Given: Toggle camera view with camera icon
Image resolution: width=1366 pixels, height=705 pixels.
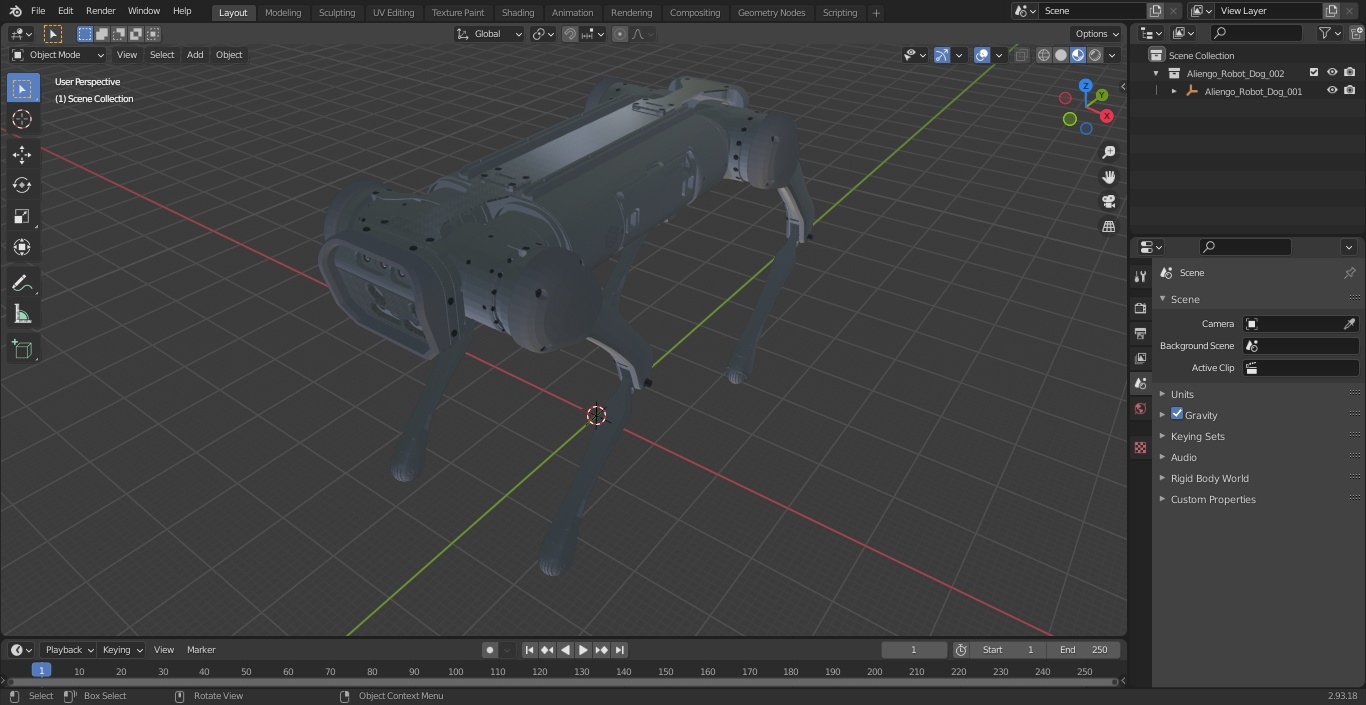Looking at the screenshot, I should tap(1108, 202).
